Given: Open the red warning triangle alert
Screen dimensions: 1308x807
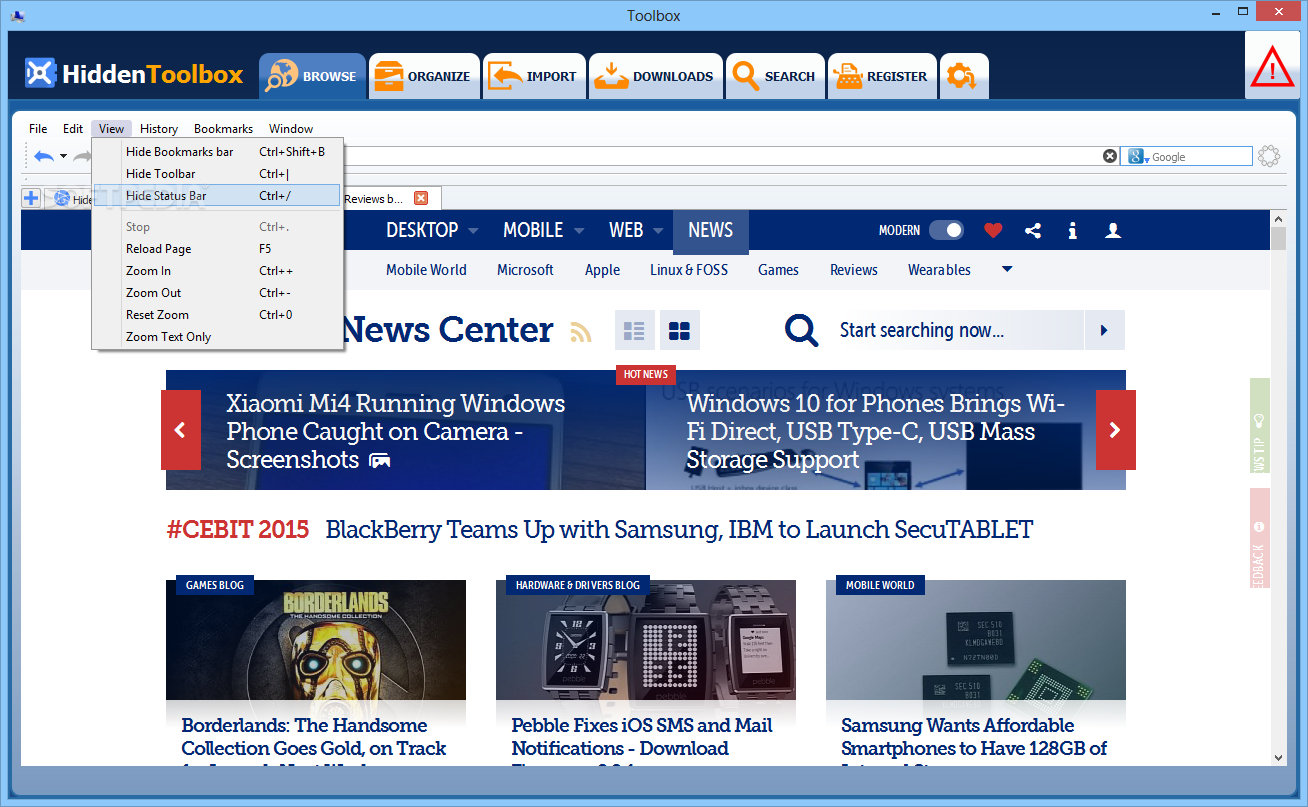Looking at the screenshot, I should [x=1272, y=68].
